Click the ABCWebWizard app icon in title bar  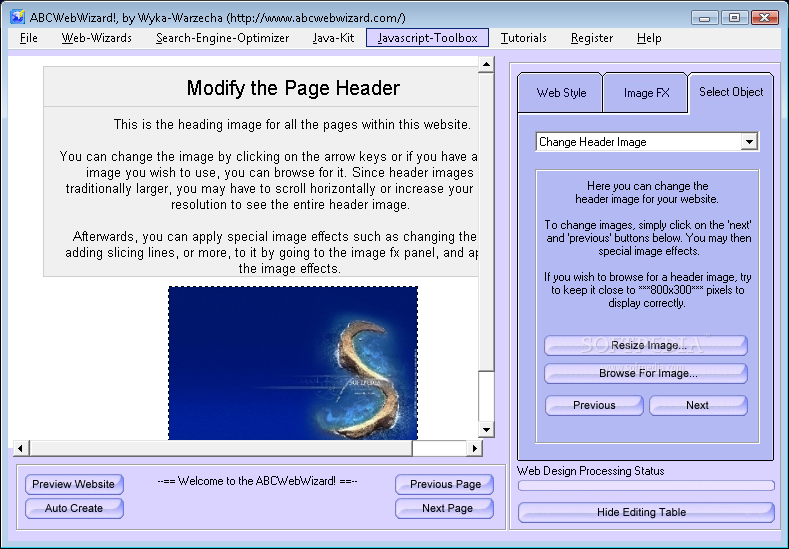[18, 17]
